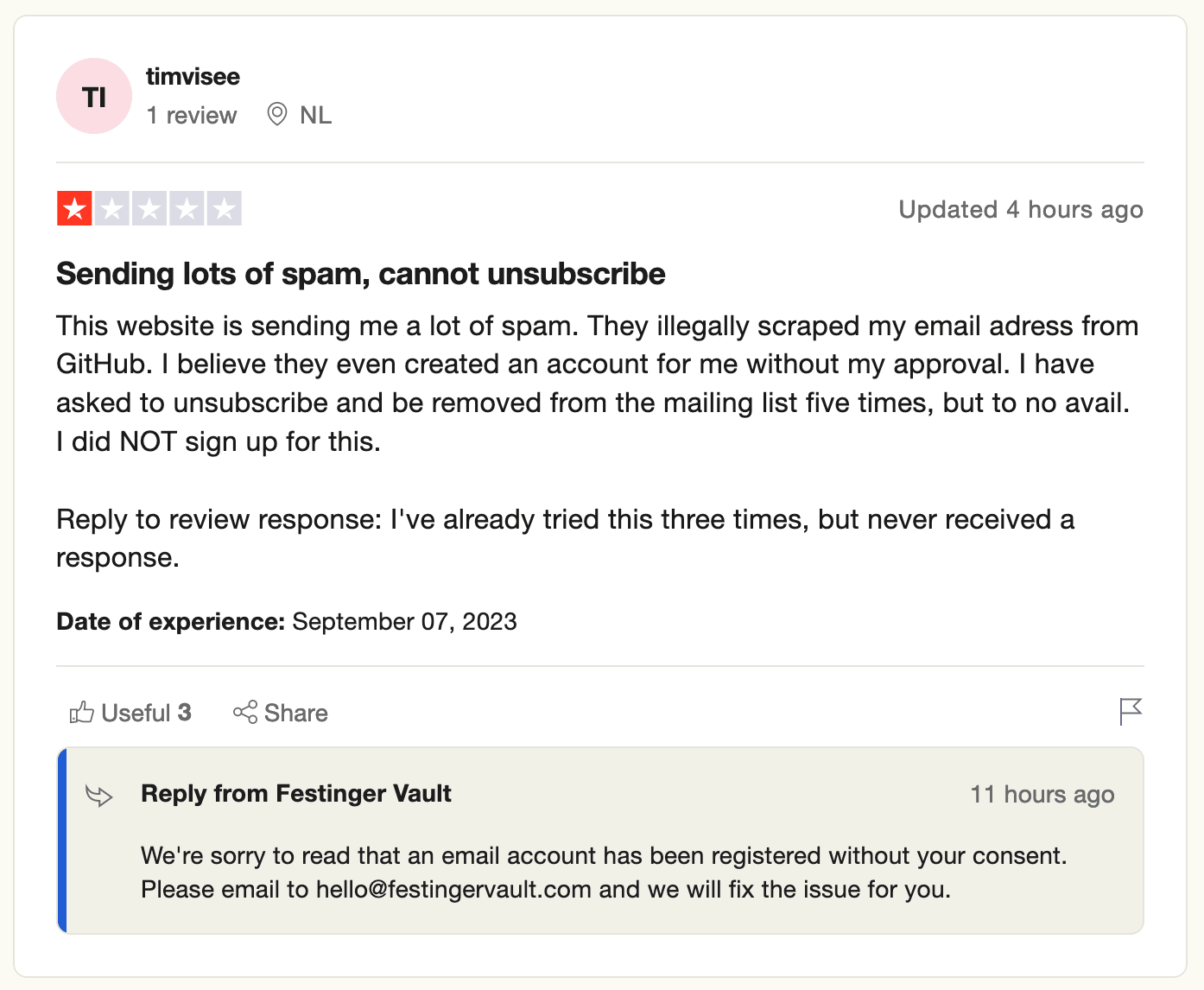Click the reply arrow icon in the response box

[x=99, y=795]
